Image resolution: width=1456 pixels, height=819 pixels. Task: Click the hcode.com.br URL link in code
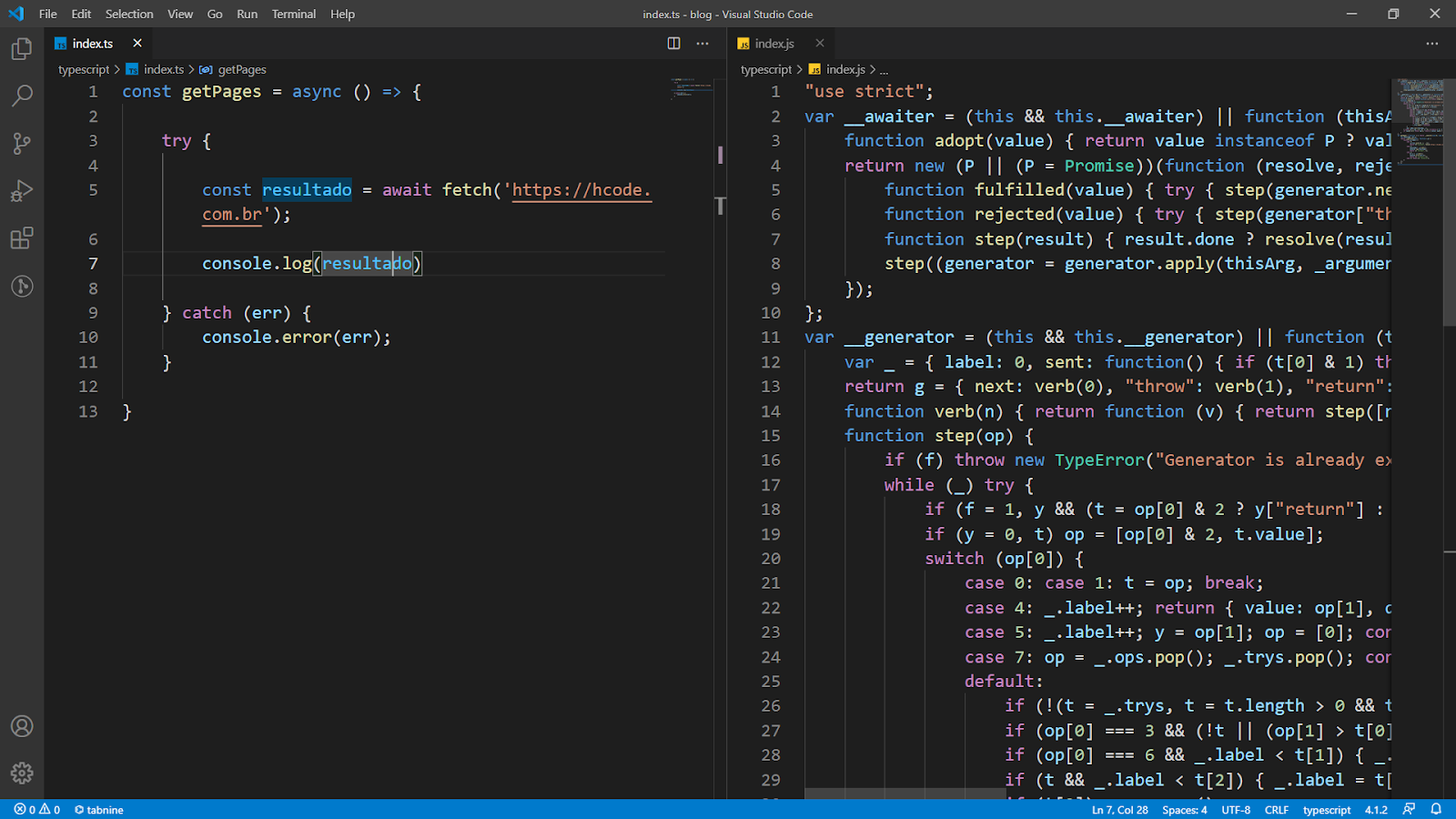pos(582,190)
